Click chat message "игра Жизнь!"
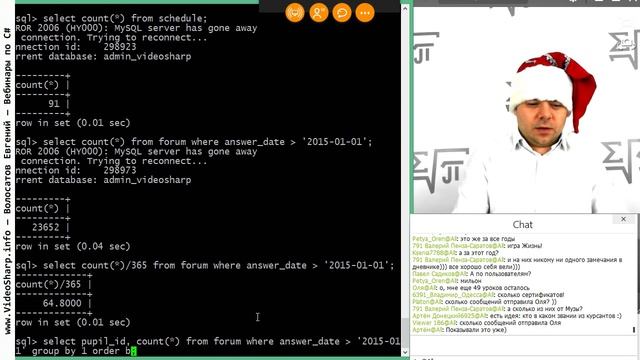This screenshot has height=360, width=640. (524, 246)
